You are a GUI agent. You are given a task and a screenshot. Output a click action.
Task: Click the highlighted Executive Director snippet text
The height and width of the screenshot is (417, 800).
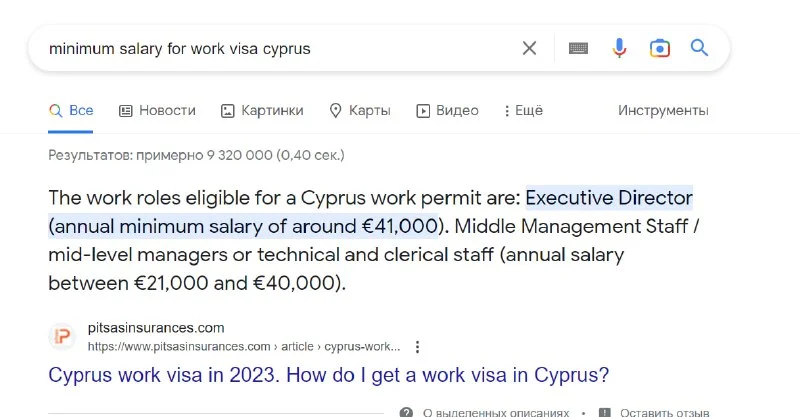click(x=609, y=198)
